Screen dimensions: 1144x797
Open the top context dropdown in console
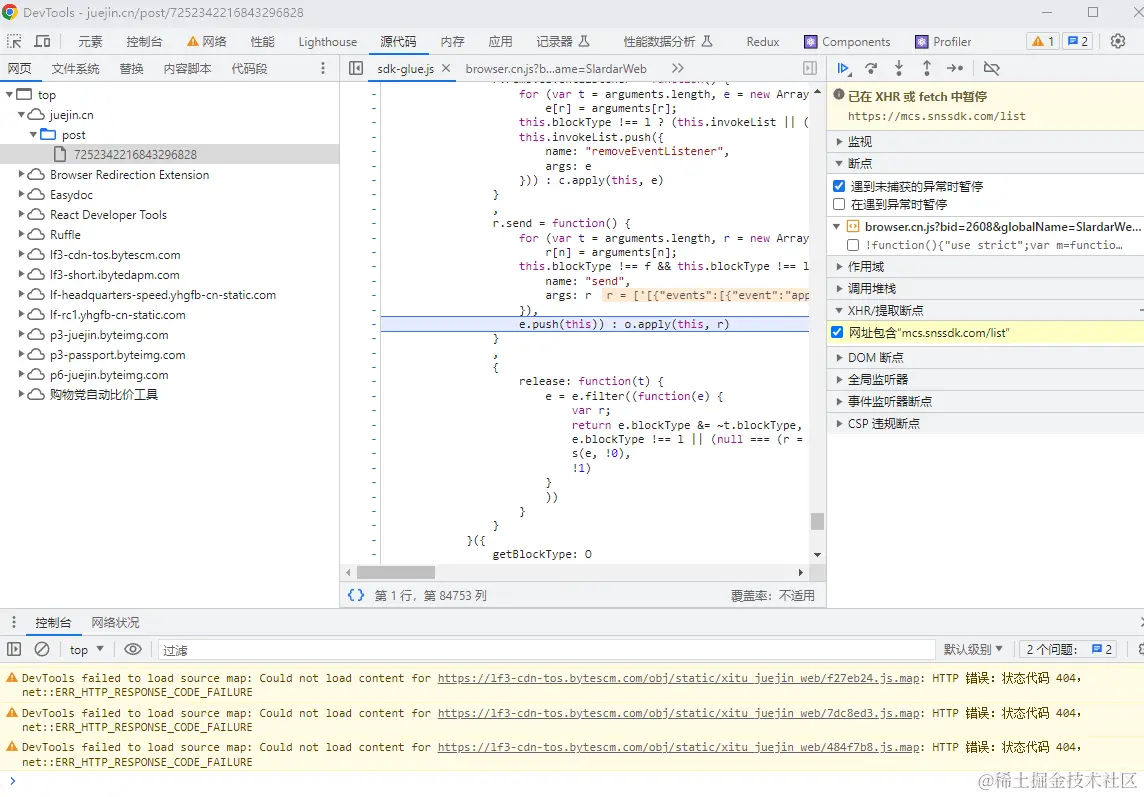87,650
